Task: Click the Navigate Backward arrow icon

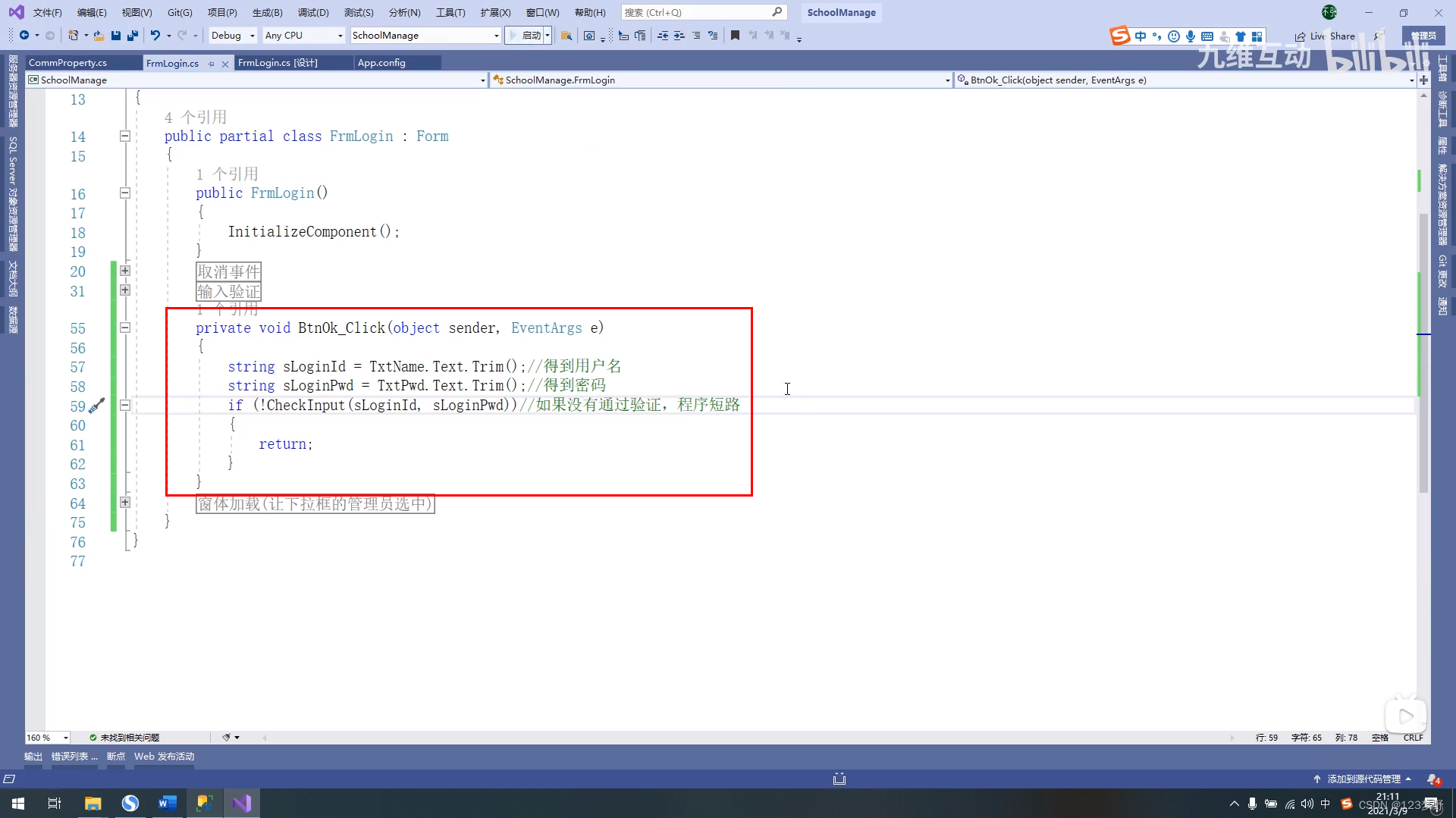Action: coord(24,36)
